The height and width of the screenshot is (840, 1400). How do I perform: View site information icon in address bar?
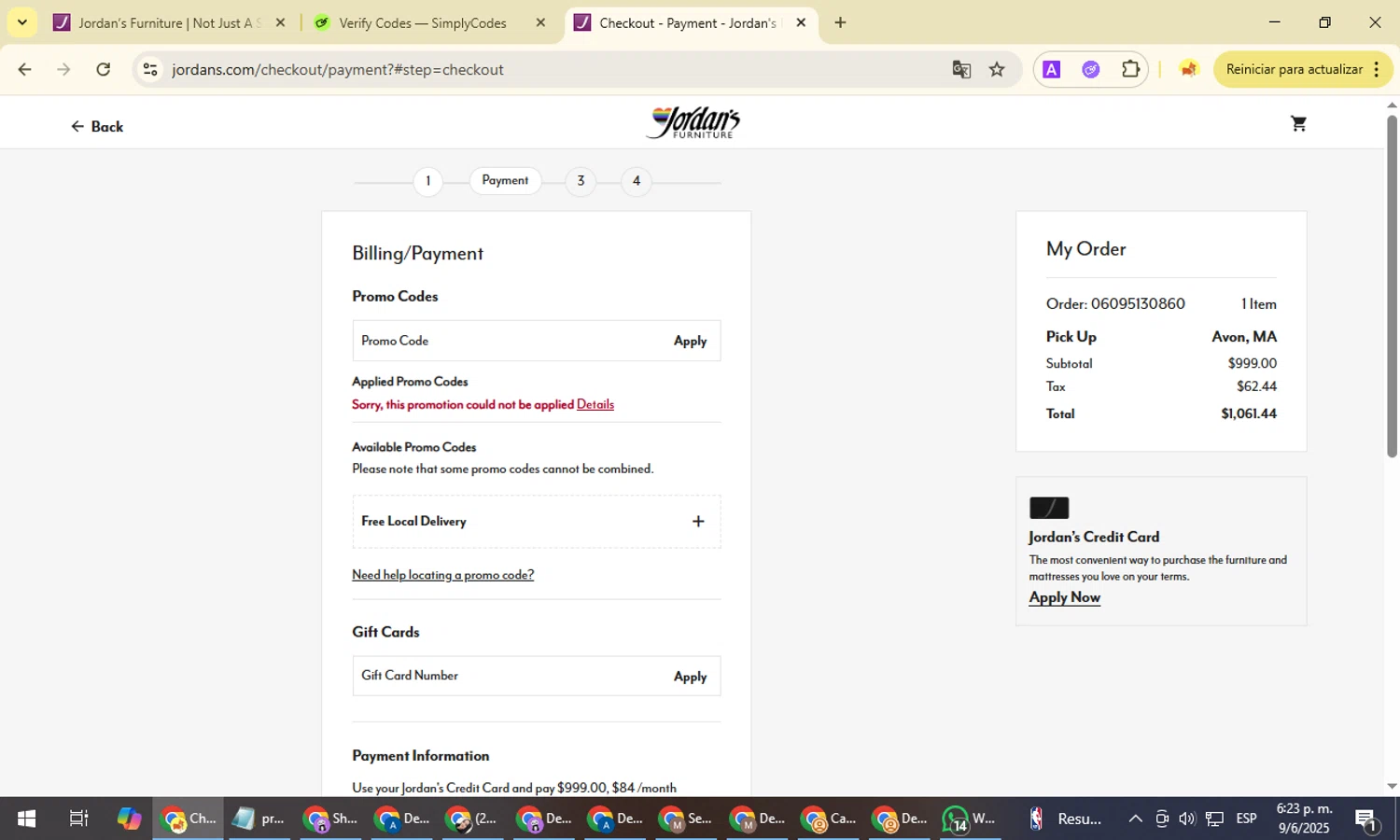tap(150, 69)
